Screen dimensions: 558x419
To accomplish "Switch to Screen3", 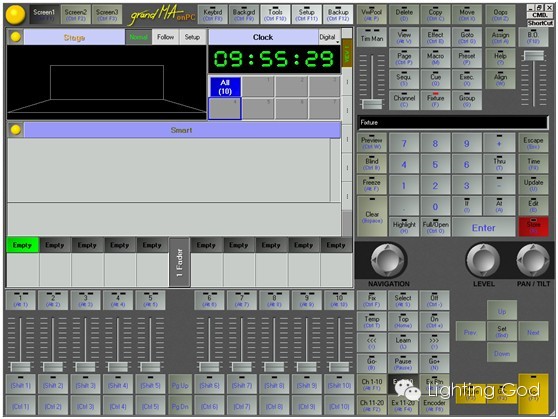I will tap(107, 15).
